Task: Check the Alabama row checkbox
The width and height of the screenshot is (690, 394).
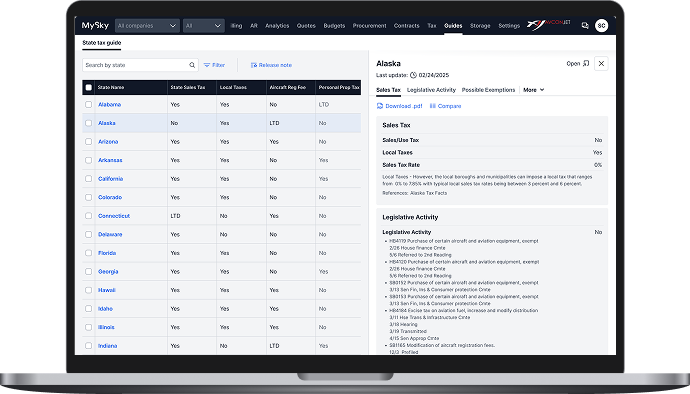Action: coord(88,105)
